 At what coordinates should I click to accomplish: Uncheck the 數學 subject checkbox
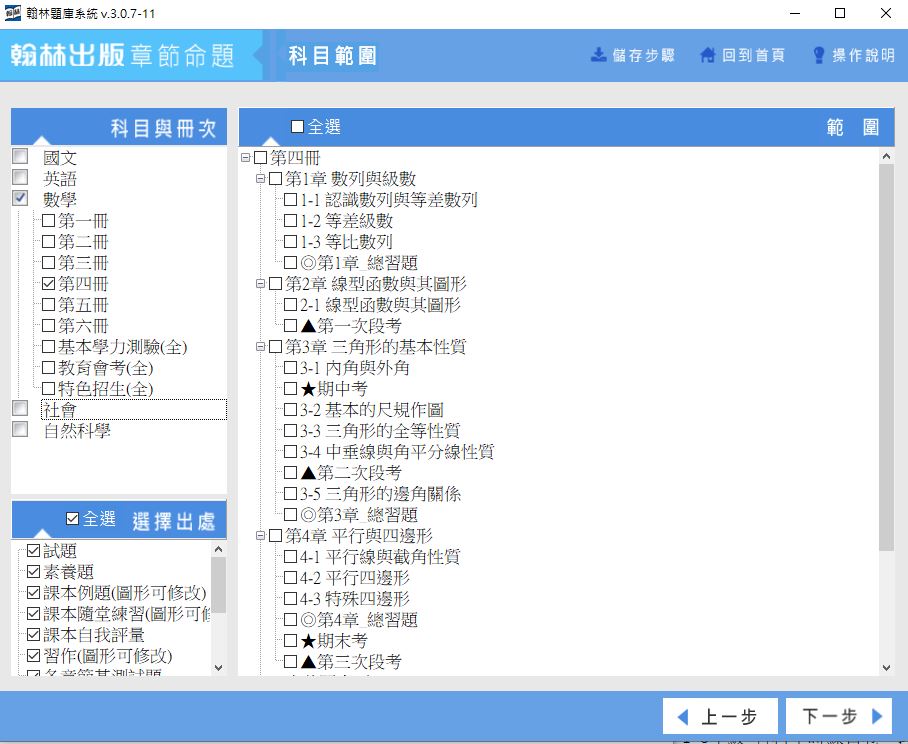pos(20,198)
